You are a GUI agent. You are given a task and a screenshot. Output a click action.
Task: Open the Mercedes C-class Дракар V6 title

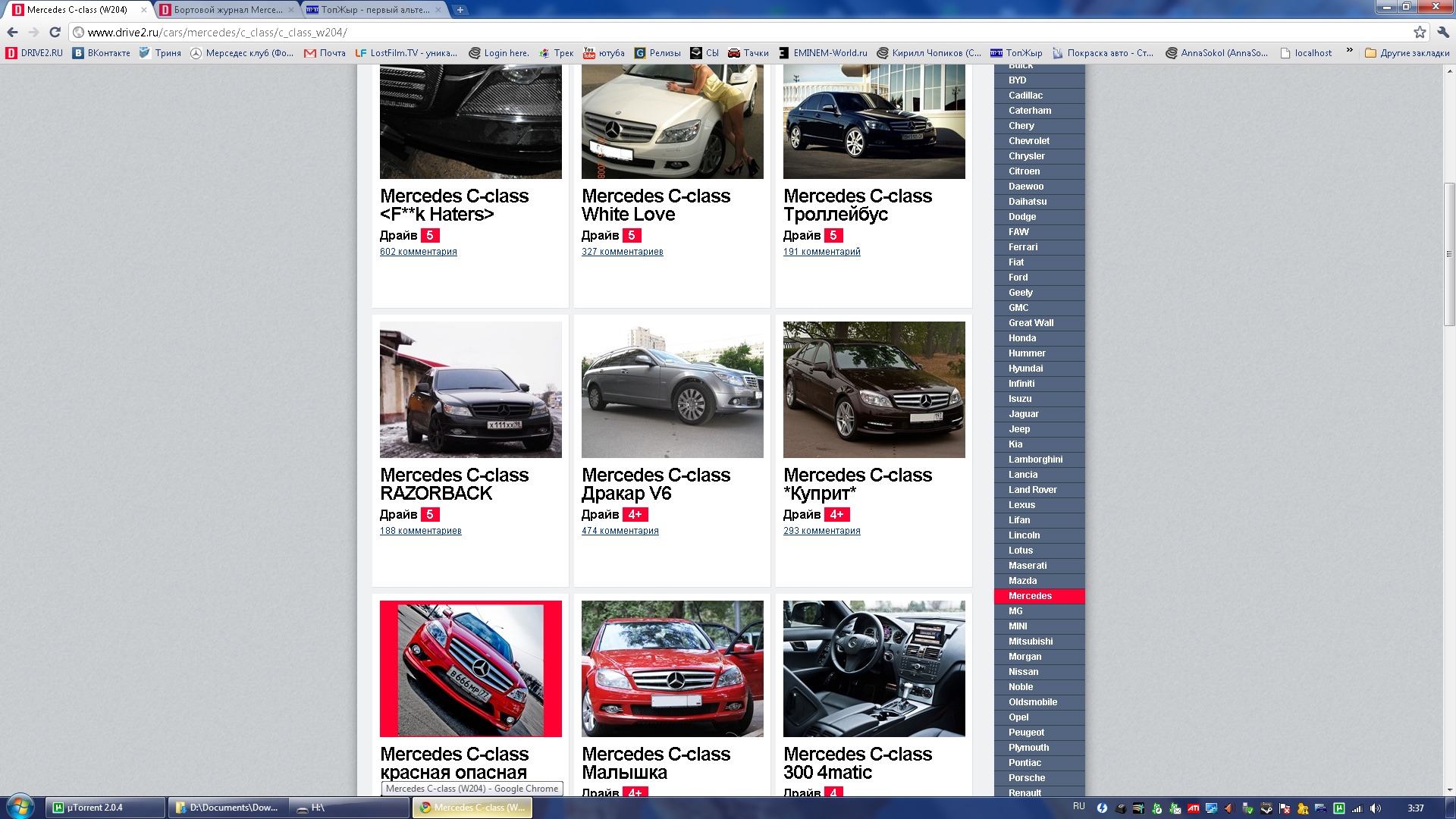656,484
